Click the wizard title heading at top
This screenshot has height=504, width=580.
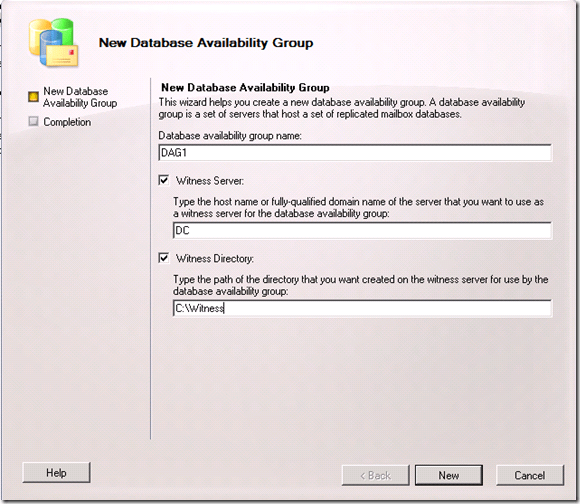pyautogui.click(x=206, y=43)
